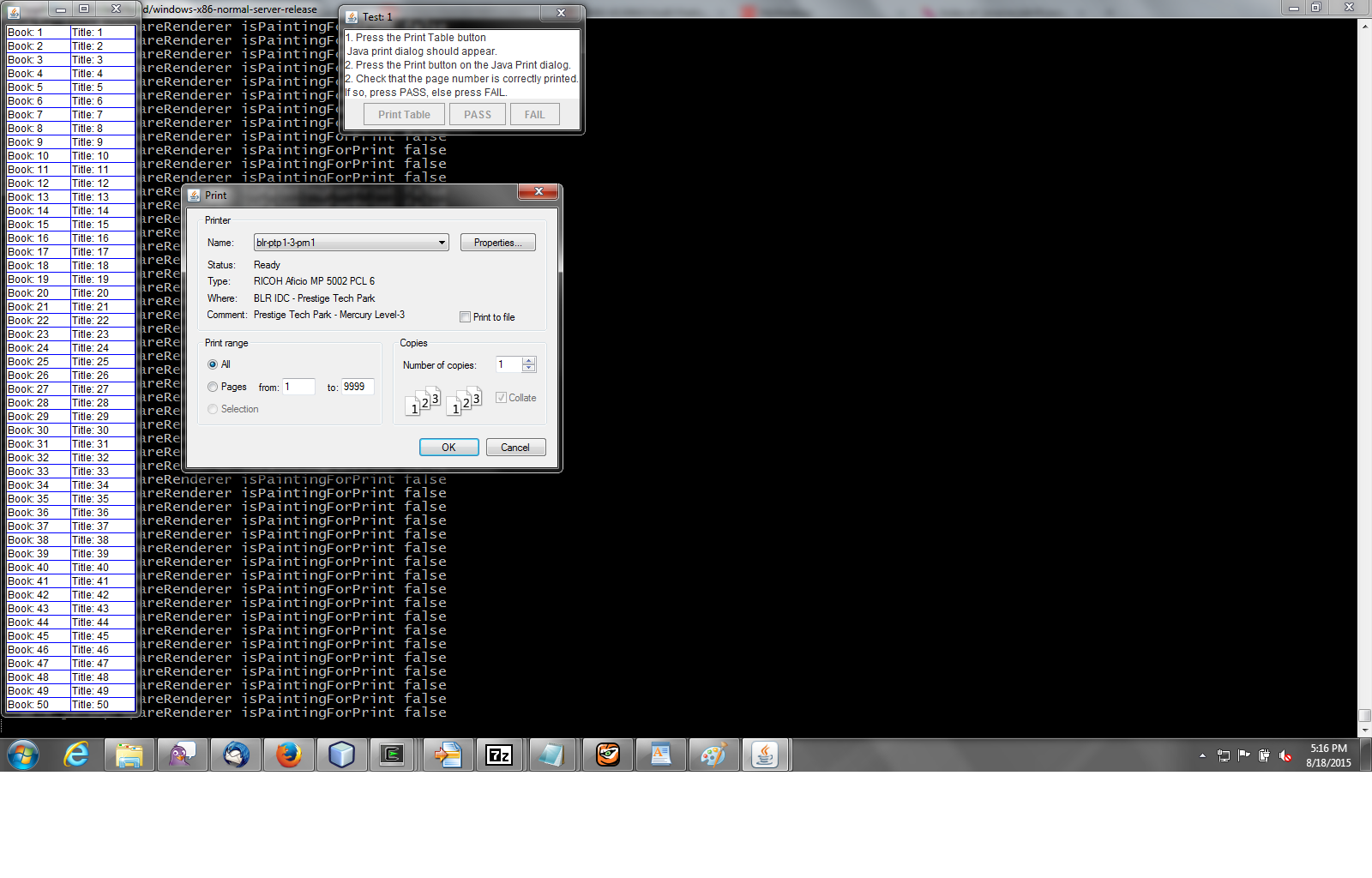Click the 7-Zip taskbar icon
The image size is (1372, 878).
click(x=499, y=755)
